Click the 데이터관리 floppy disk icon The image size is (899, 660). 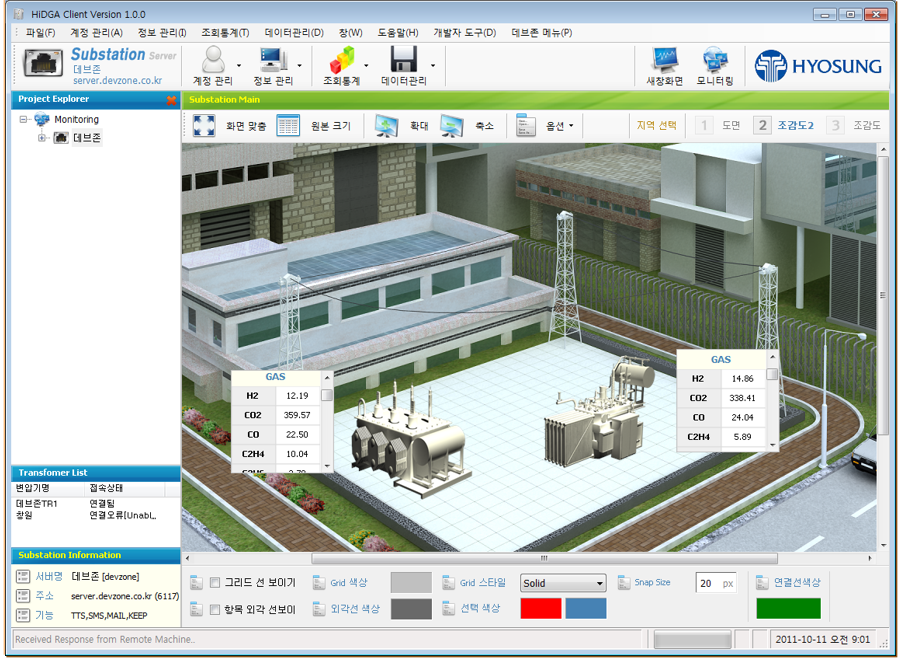click(x=403, y=60)
